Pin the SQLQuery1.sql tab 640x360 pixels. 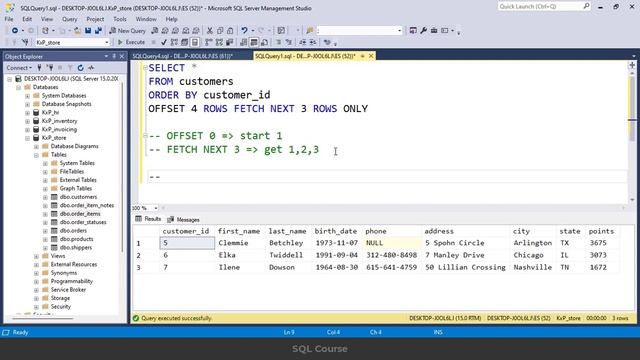point(362,56)
